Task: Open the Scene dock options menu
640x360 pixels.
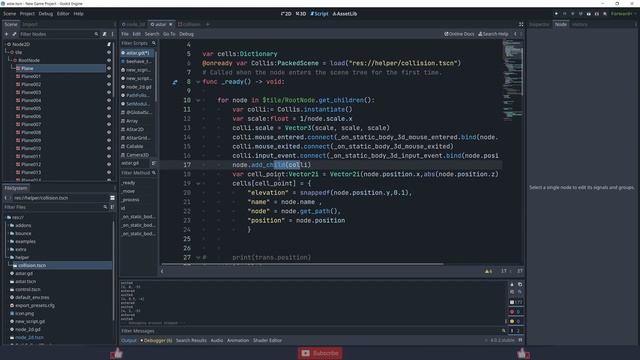Action: (113, 34)
